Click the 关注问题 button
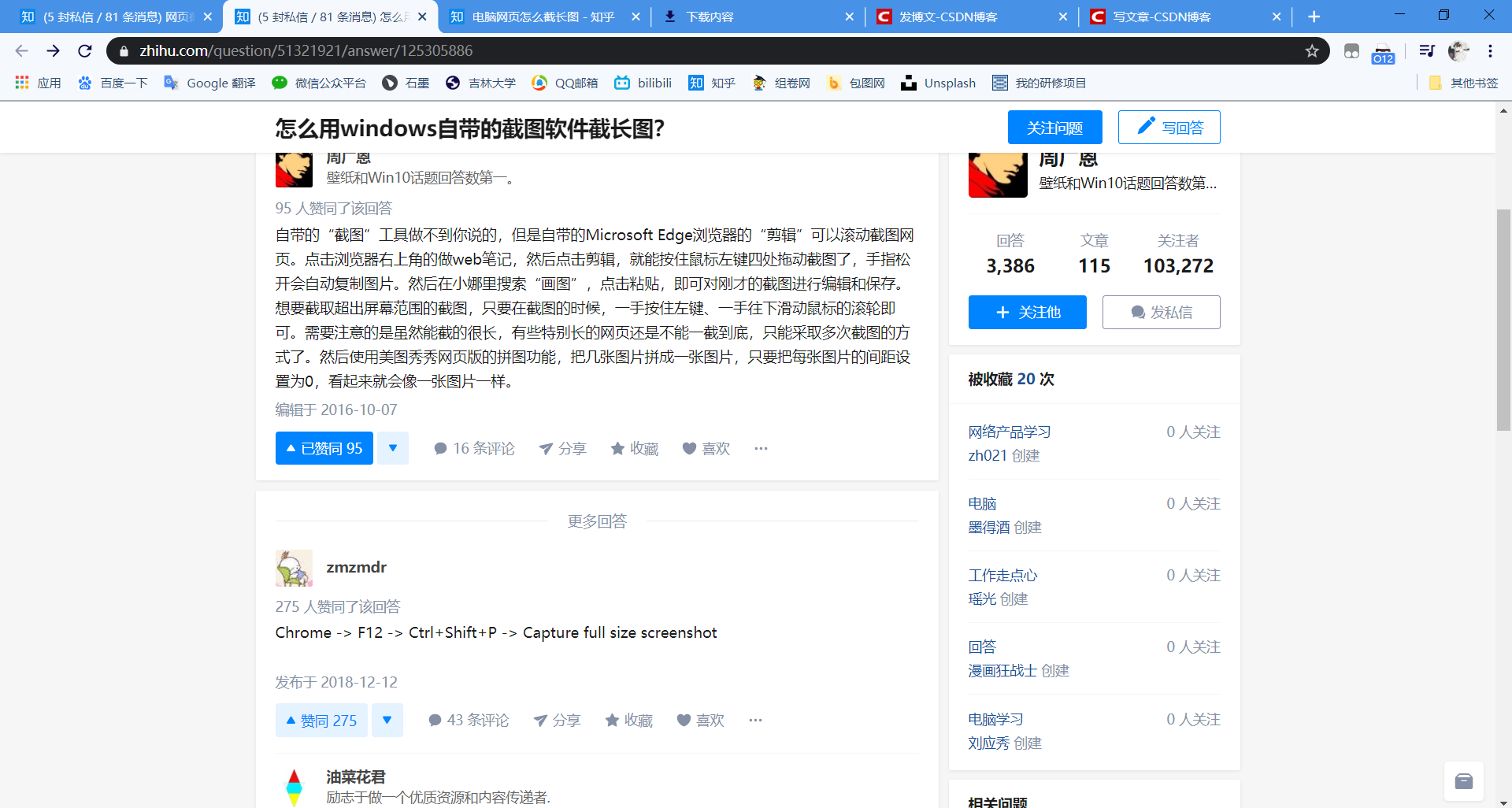 (x=1054, y=128)
